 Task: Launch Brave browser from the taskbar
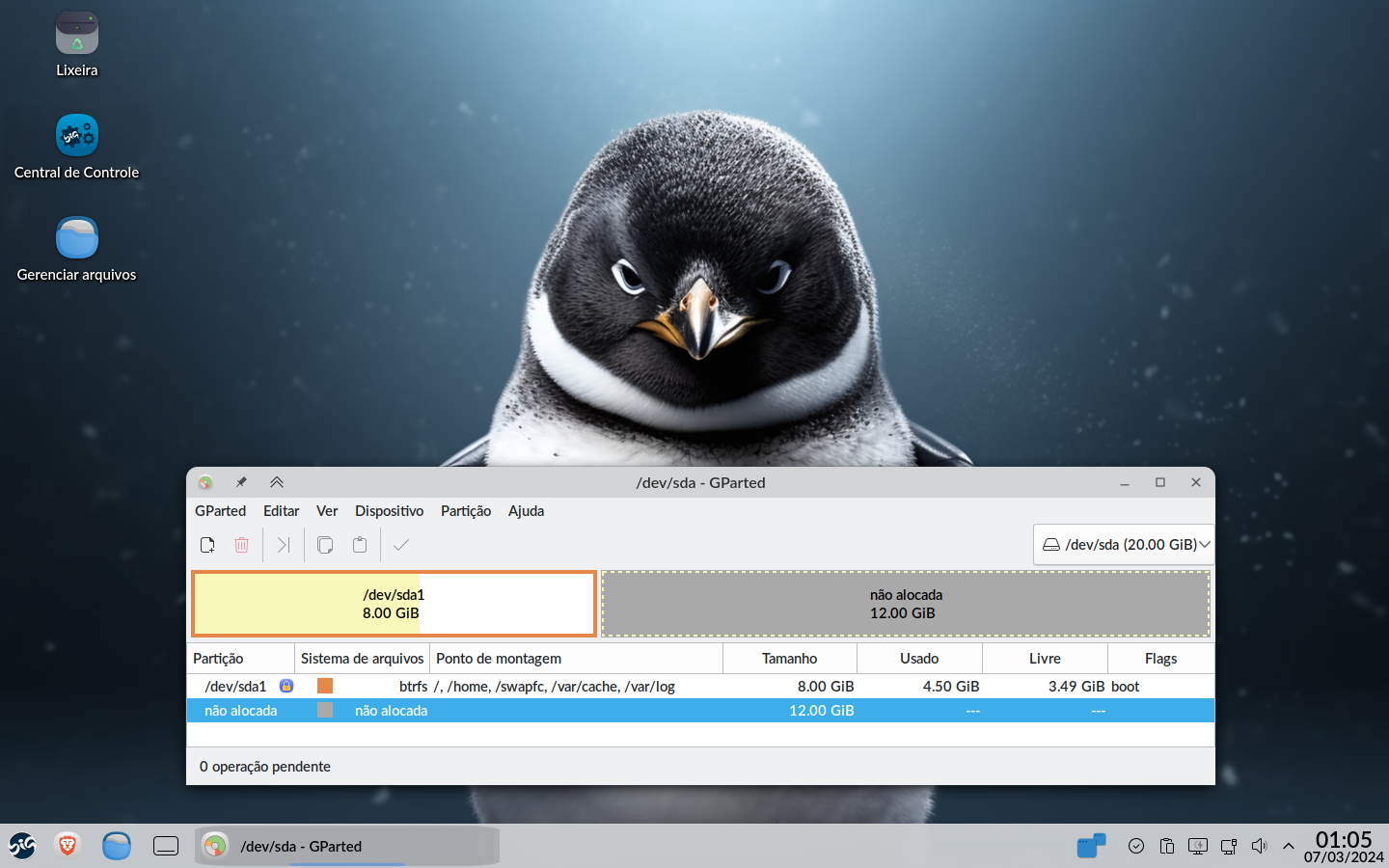point(68,846)
